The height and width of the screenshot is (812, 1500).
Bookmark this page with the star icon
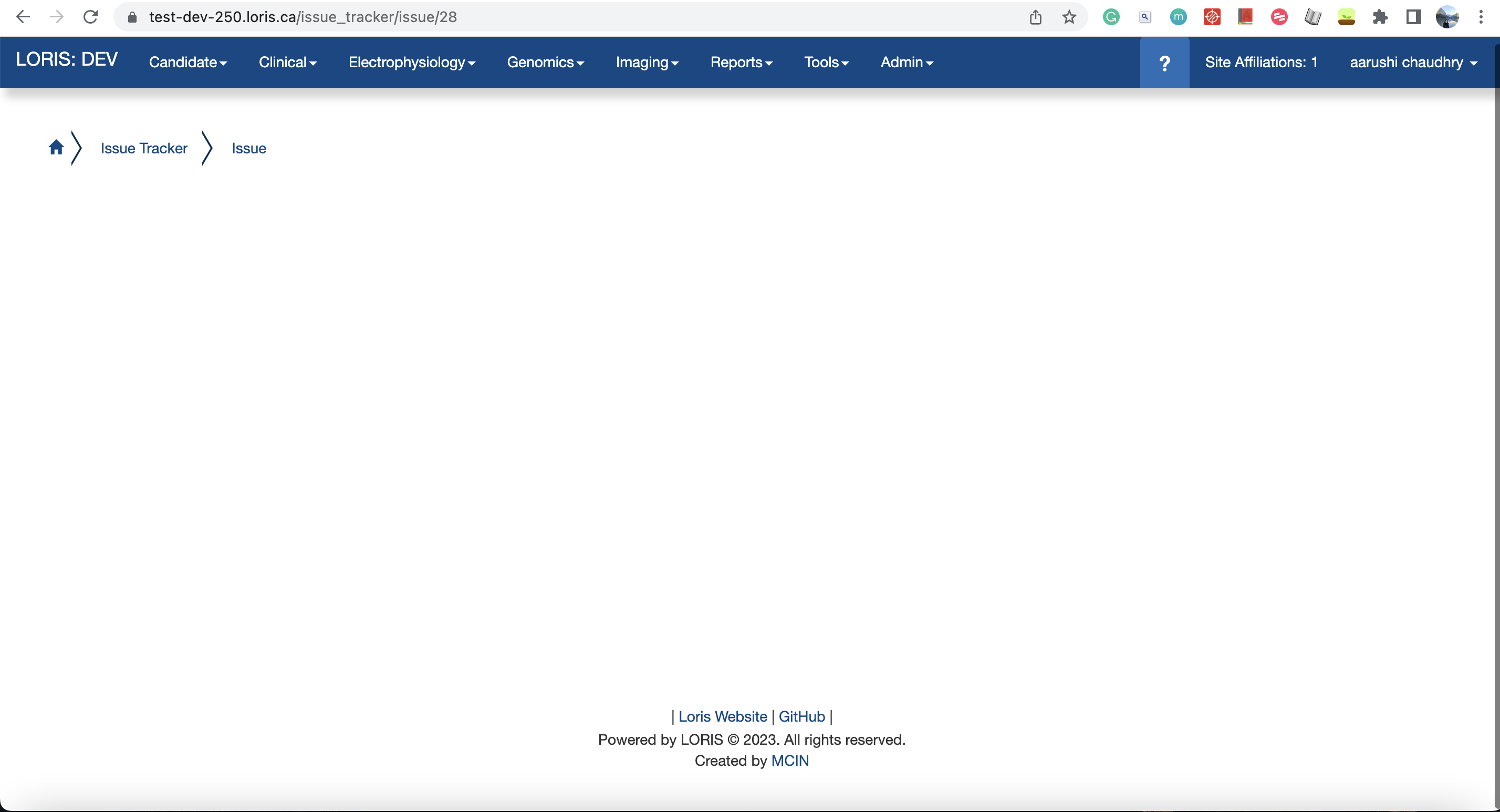pyautogui.click(x=1069, y=17)
